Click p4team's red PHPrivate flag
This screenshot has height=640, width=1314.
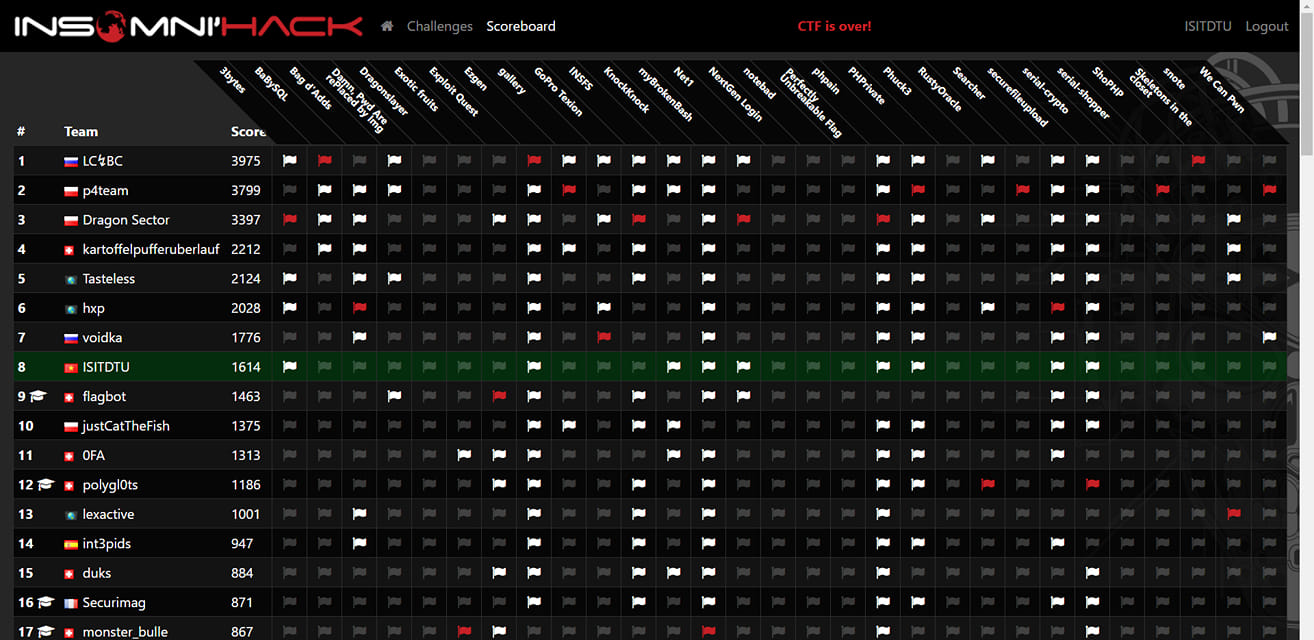[x=919, y=190]
